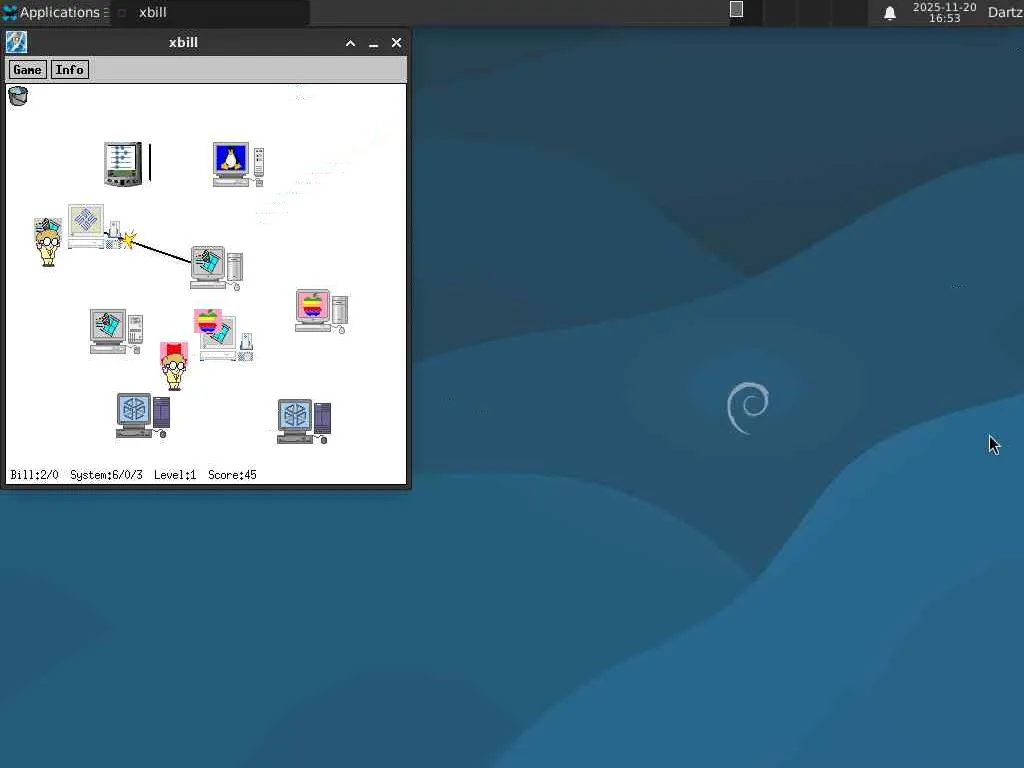Click the spark on the network cable
The image size is (1024, 768).
coord(129,240)
